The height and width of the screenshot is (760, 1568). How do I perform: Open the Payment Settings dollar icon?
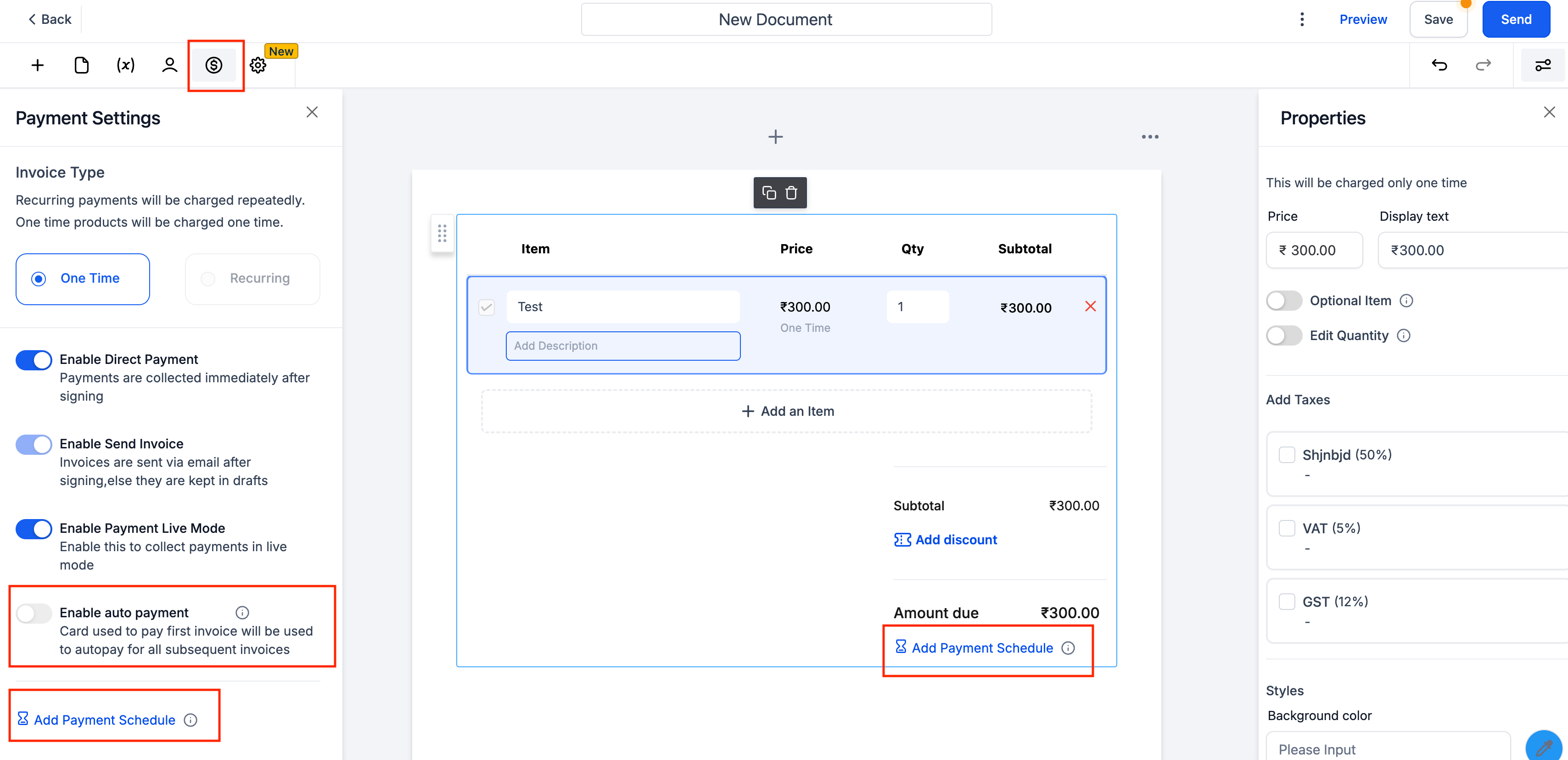tap(213, 65)
